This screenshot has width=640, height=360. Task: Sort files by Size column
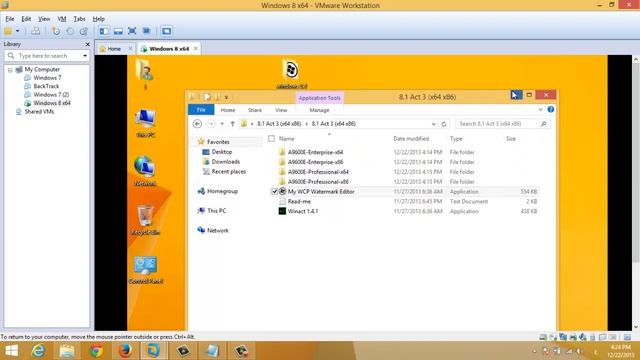(511, 139)
